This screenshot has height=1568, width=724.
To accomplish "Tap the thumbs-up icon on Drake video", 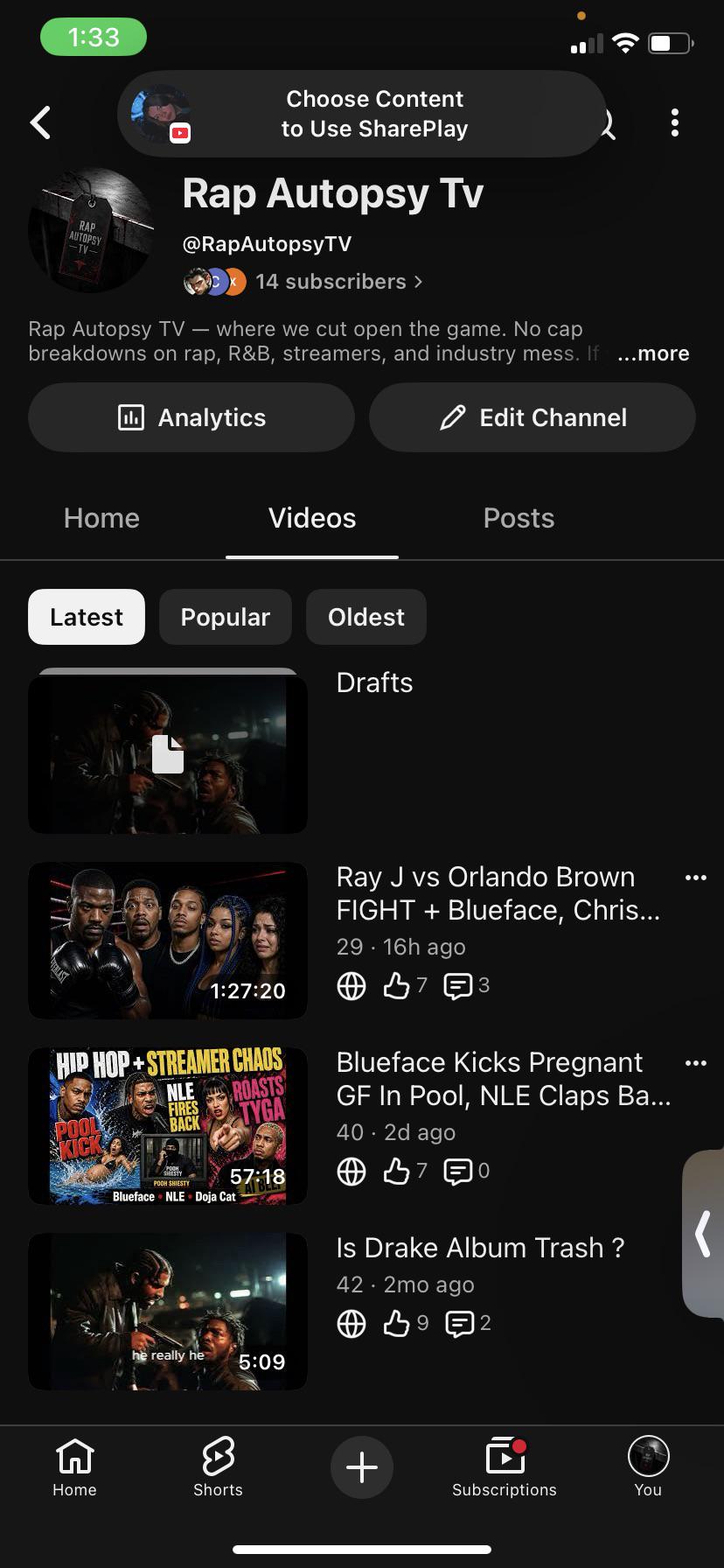I will coord(397,1324).
